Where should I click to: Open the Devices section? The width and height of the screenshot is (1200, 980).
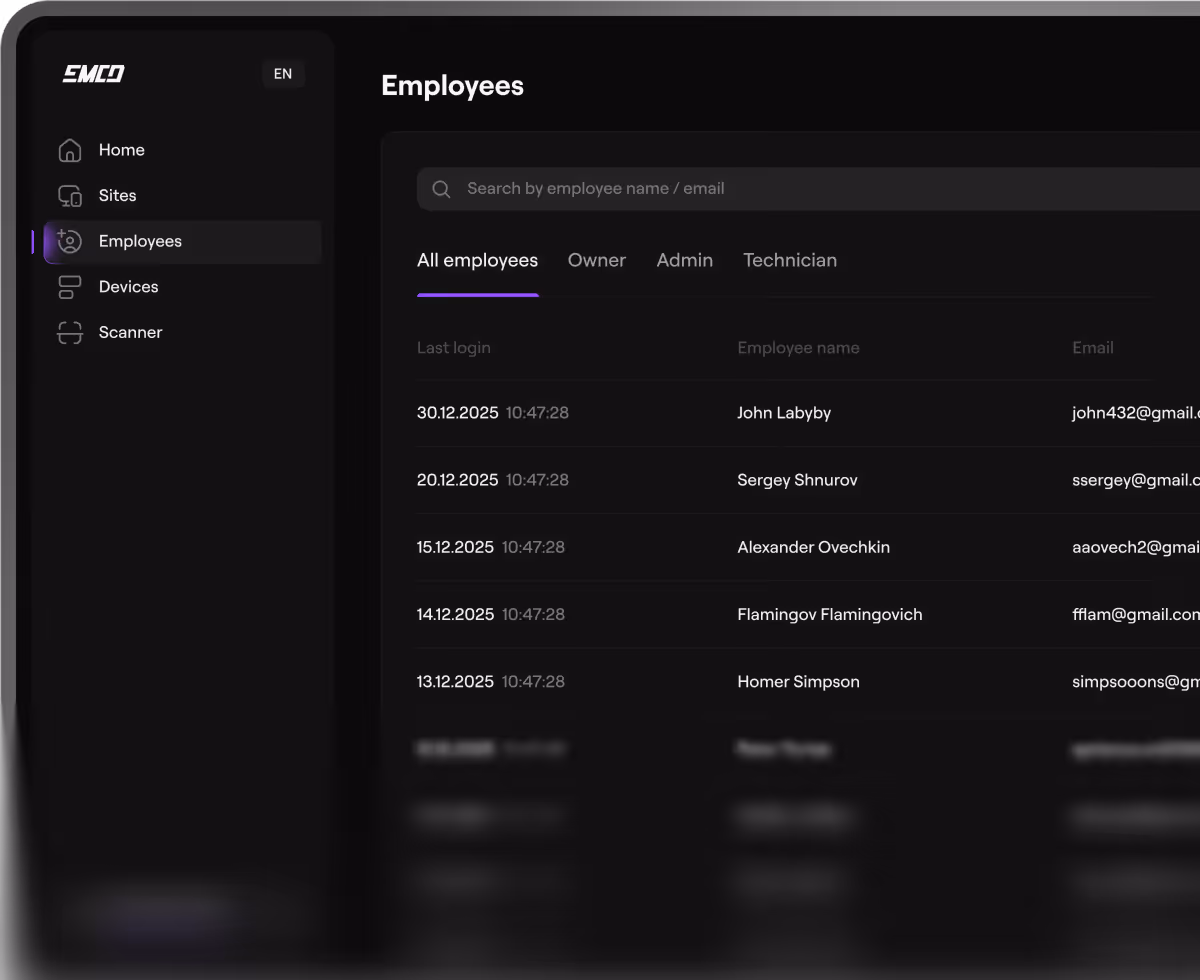pos(128,287)
